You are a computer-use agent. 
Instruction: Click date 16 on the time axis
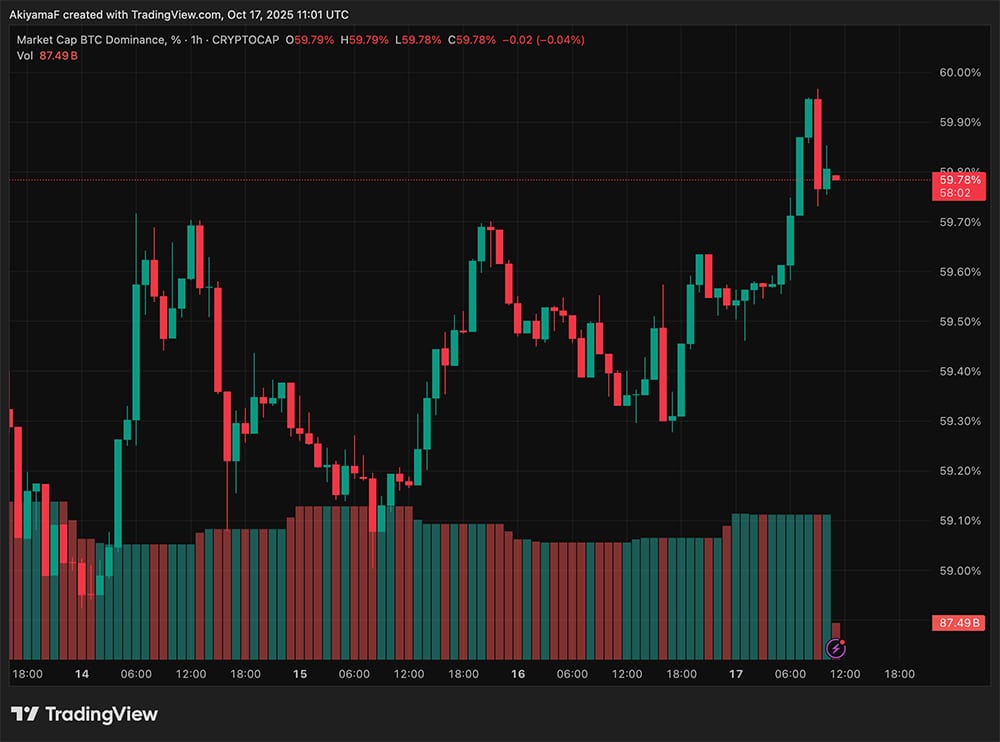tap(518, 674)
